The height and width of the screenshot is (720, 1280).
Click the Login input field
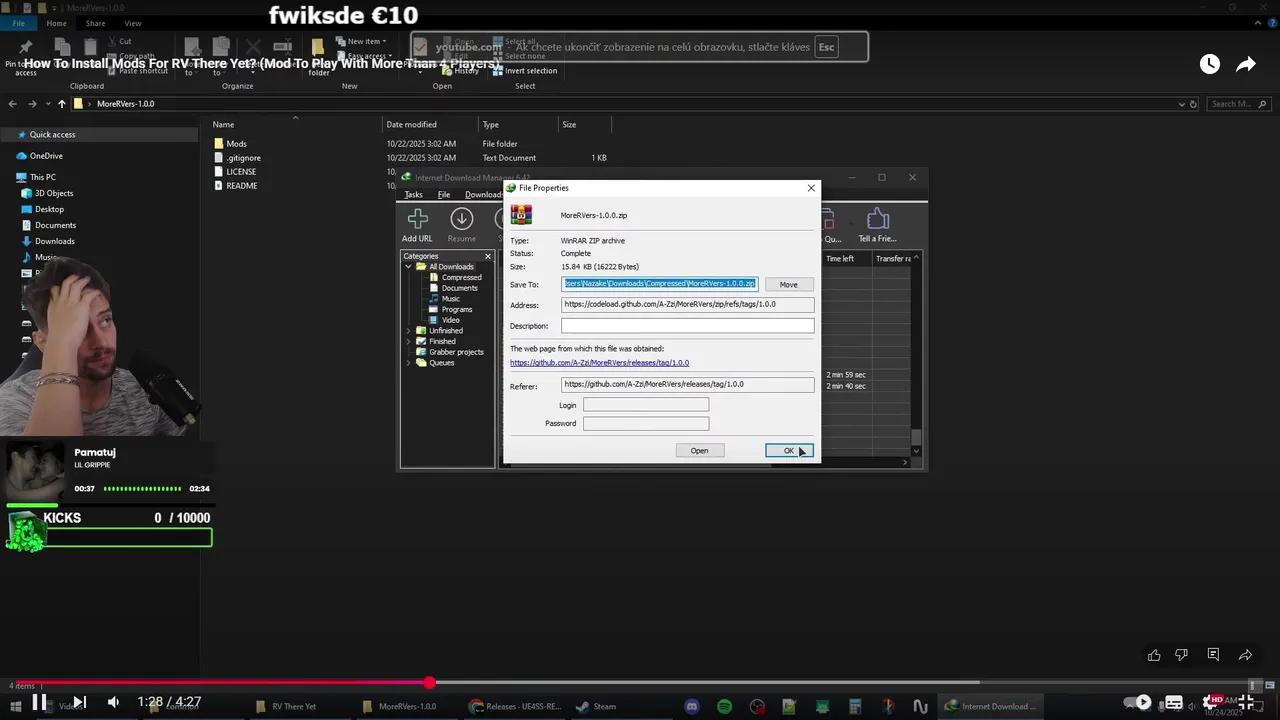coord(646,405)
